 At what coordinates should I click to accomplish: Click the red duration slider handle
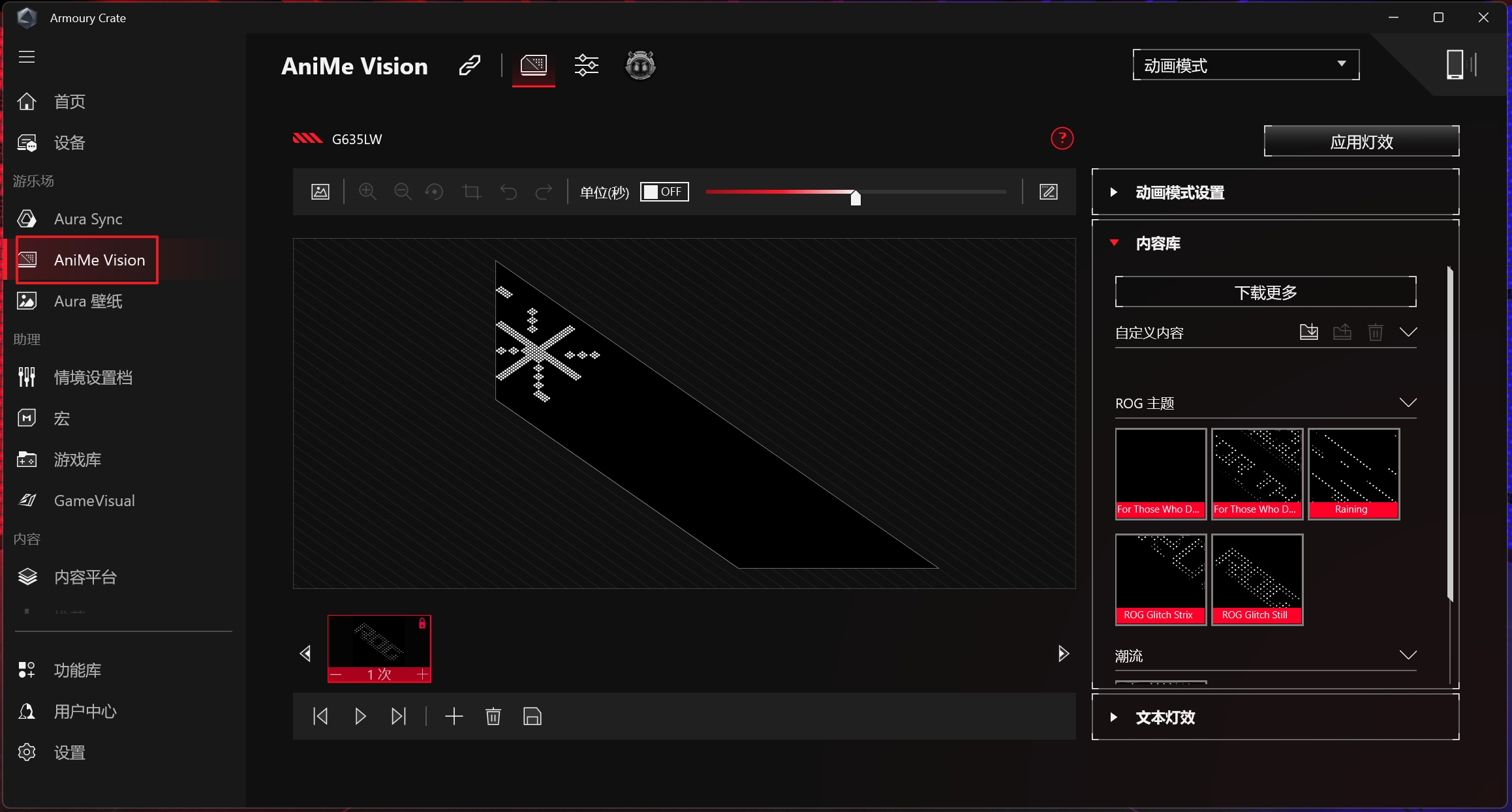[856, 197]
